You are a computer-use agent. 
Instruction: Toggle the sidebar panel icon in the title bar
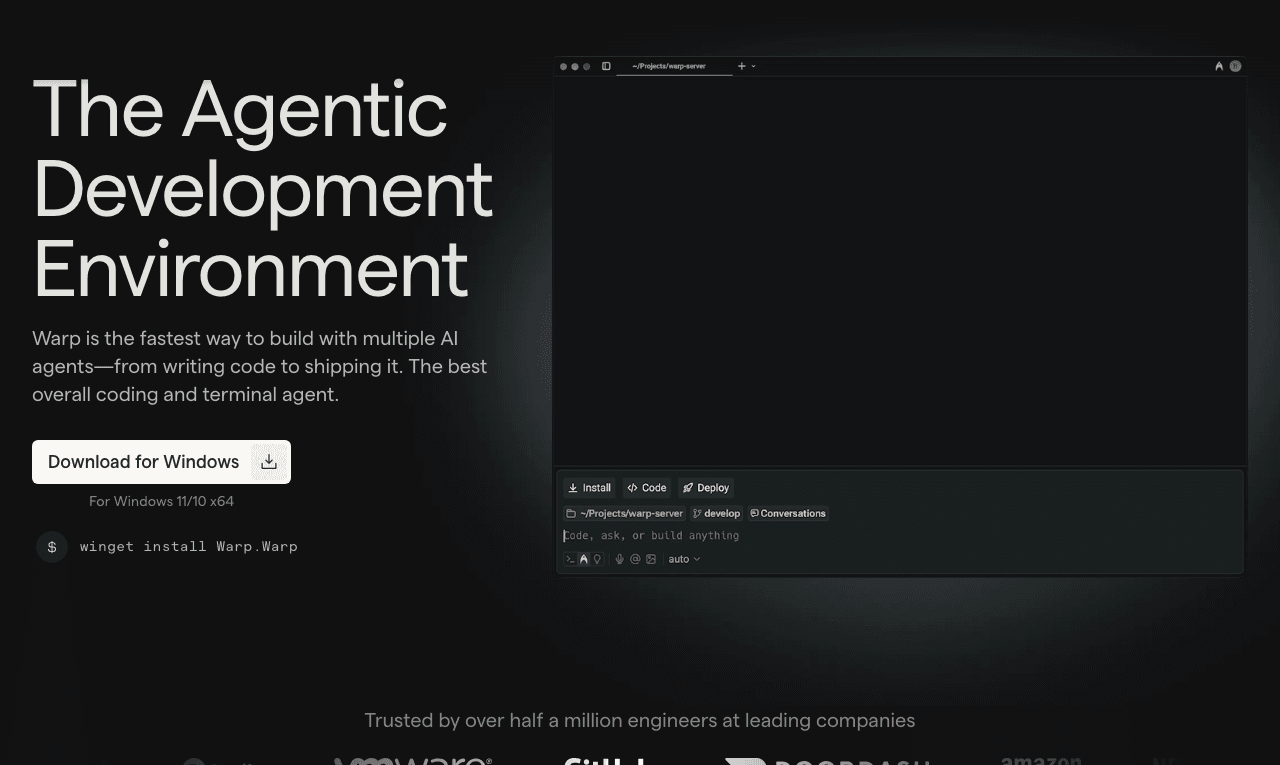point(606,66)
